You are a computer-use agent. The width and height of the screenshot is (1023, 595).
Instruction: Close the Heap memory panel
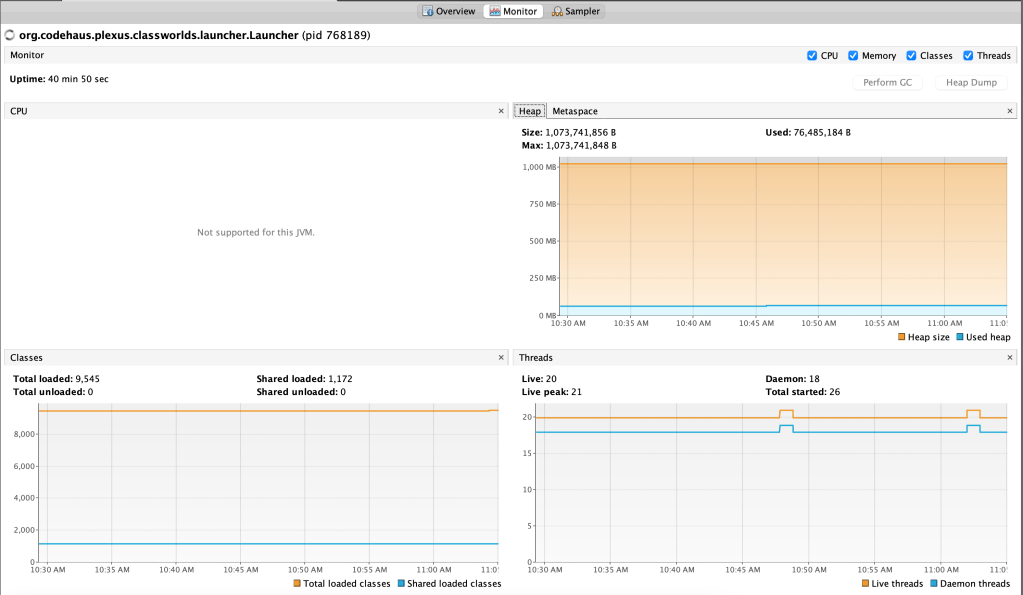coord(1009,111)
